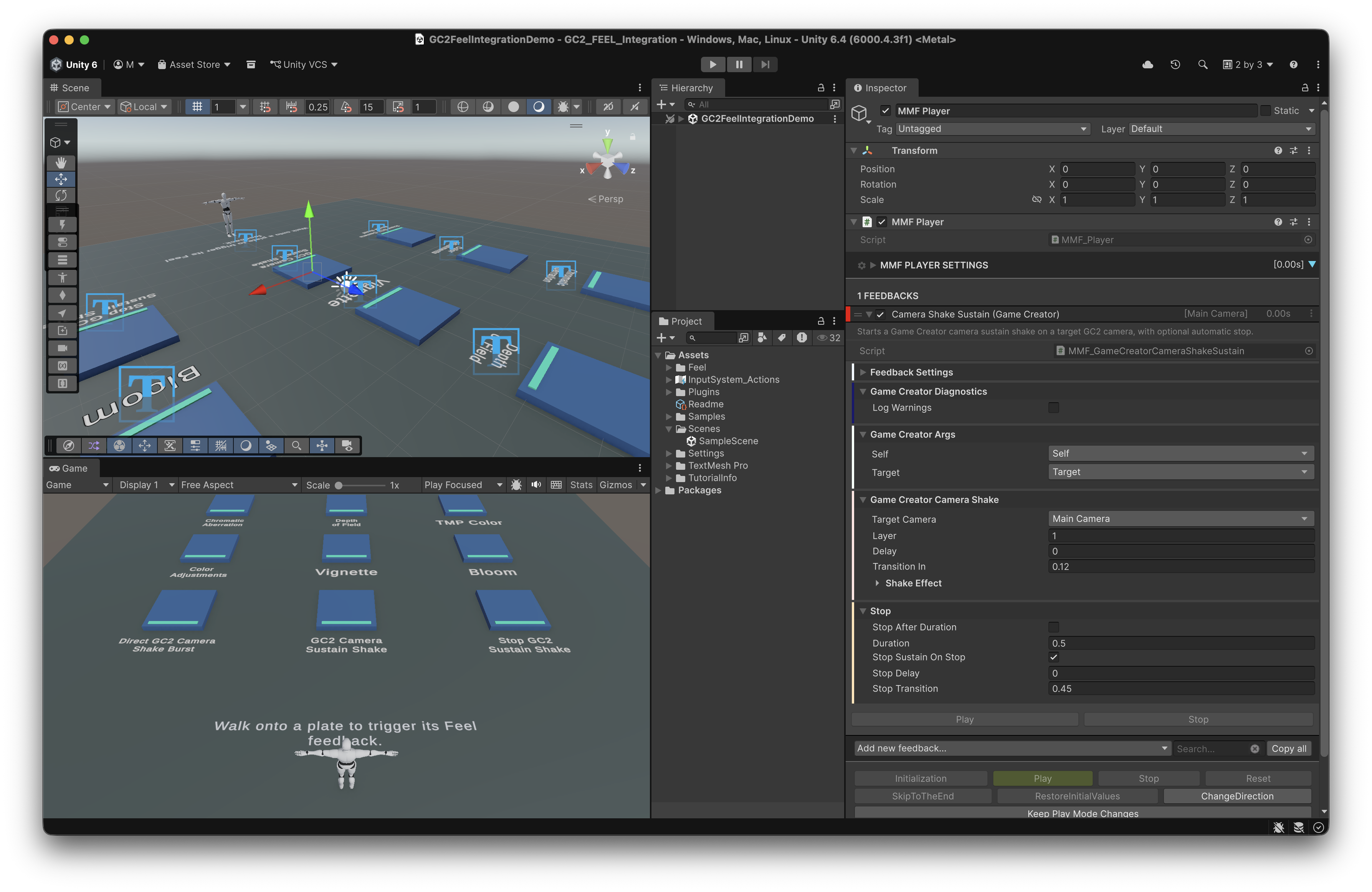Open the help icon in top toolbar
Image resolution: width=1372 pixels, height=892 pixels.
[1294, 64]
